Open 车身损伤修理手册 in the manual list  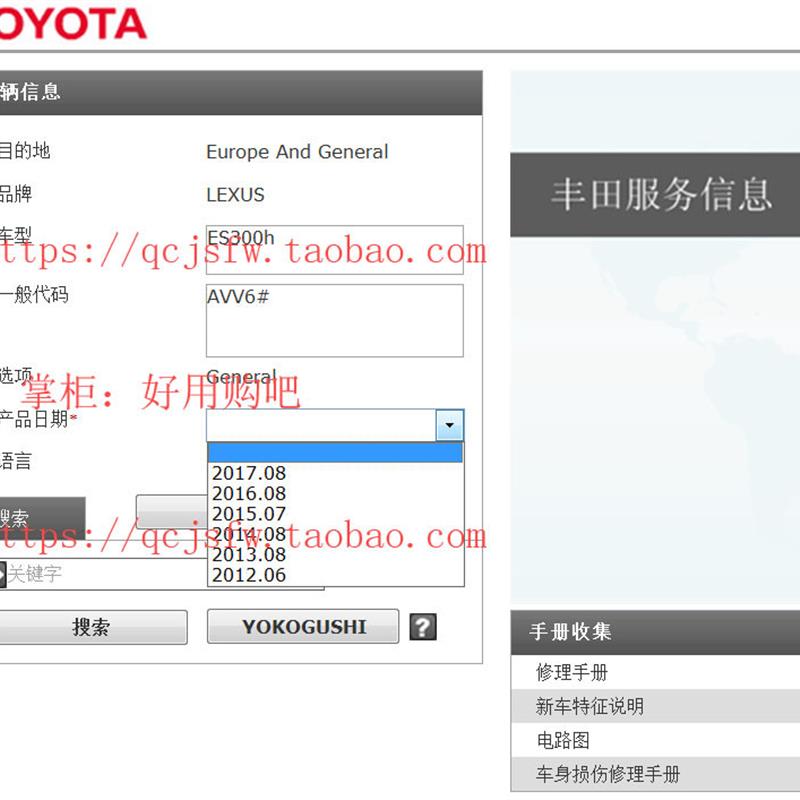pyautogui.click(x=655, y=774)
